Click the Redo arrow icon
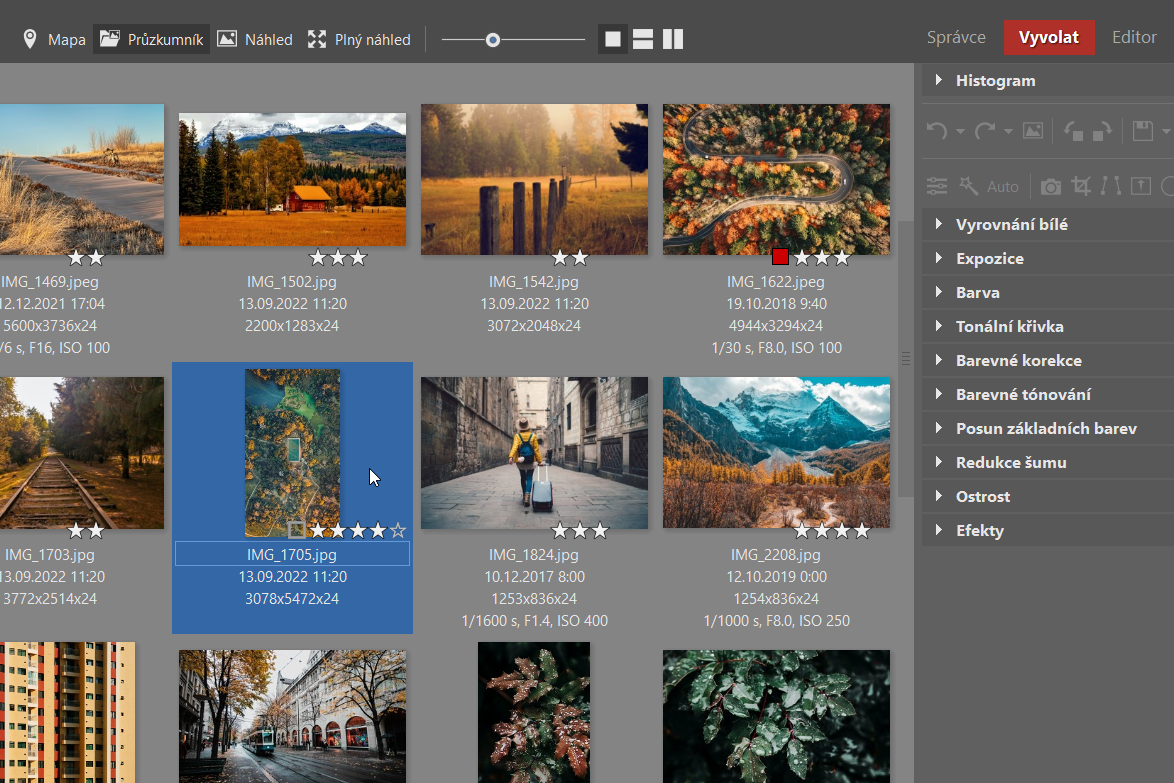Screen dimensions: 1174x783 [x=985, y=131]
